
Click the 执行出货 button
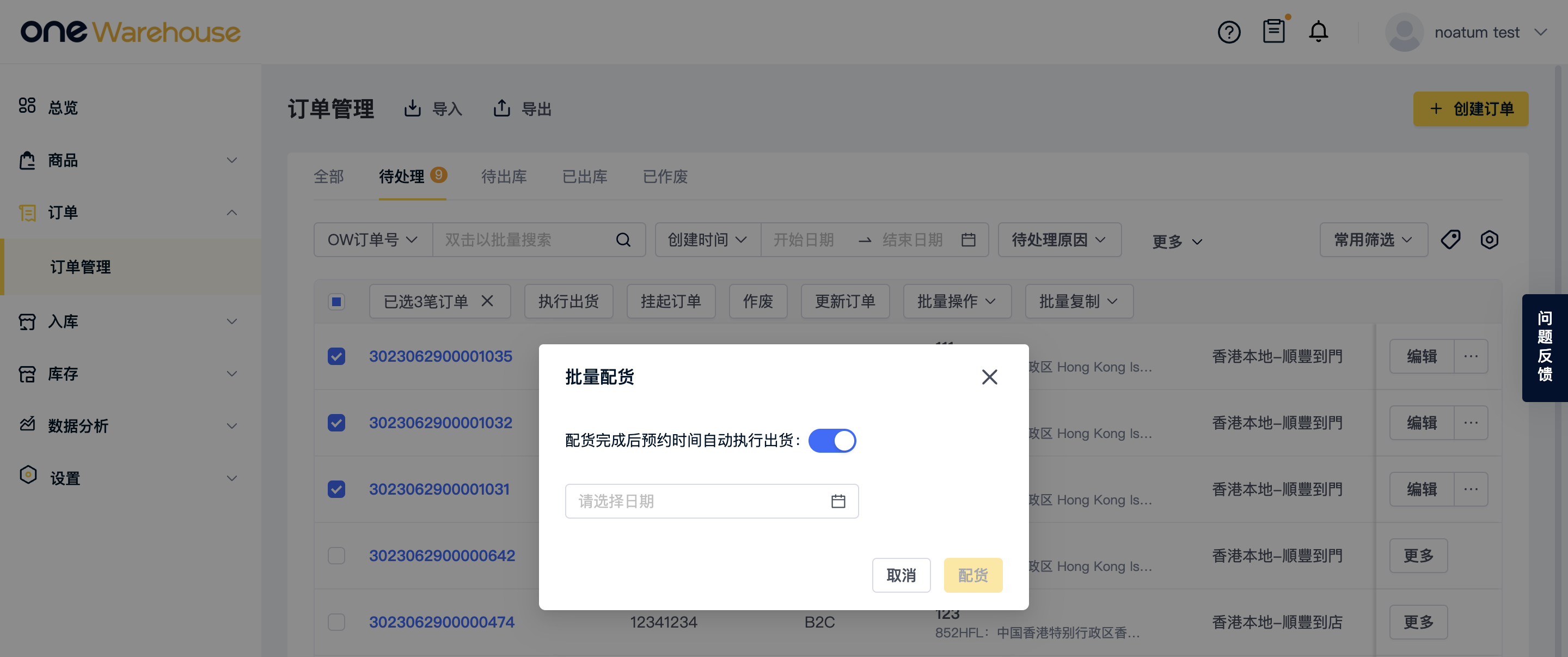568,301
